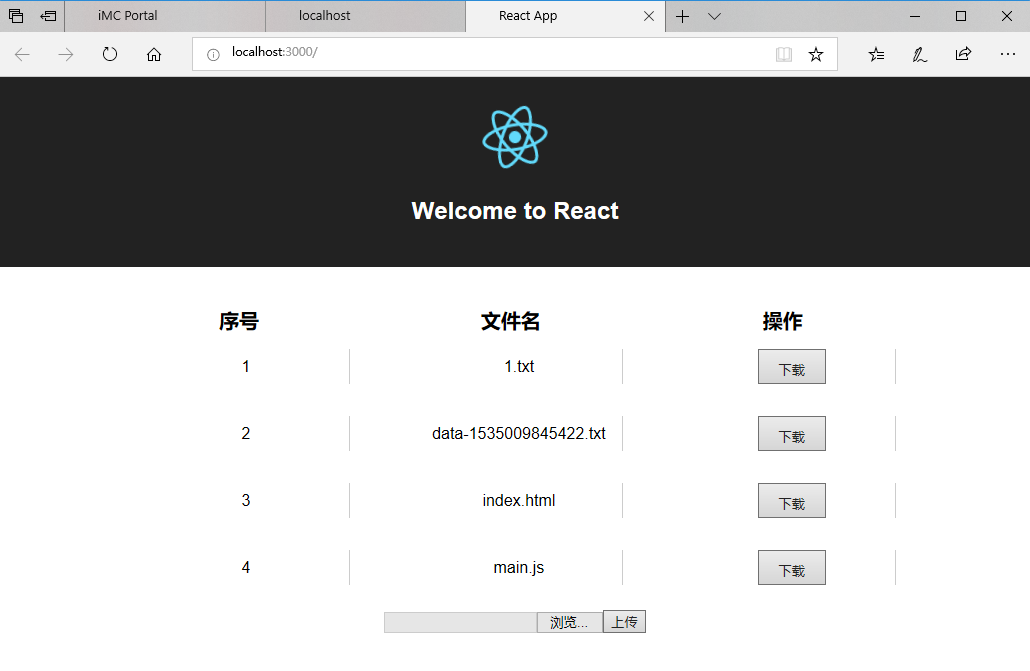Viewport: 1030px width, 671px height.
Task: Open the favorites hub
Action: coord(876,55)
